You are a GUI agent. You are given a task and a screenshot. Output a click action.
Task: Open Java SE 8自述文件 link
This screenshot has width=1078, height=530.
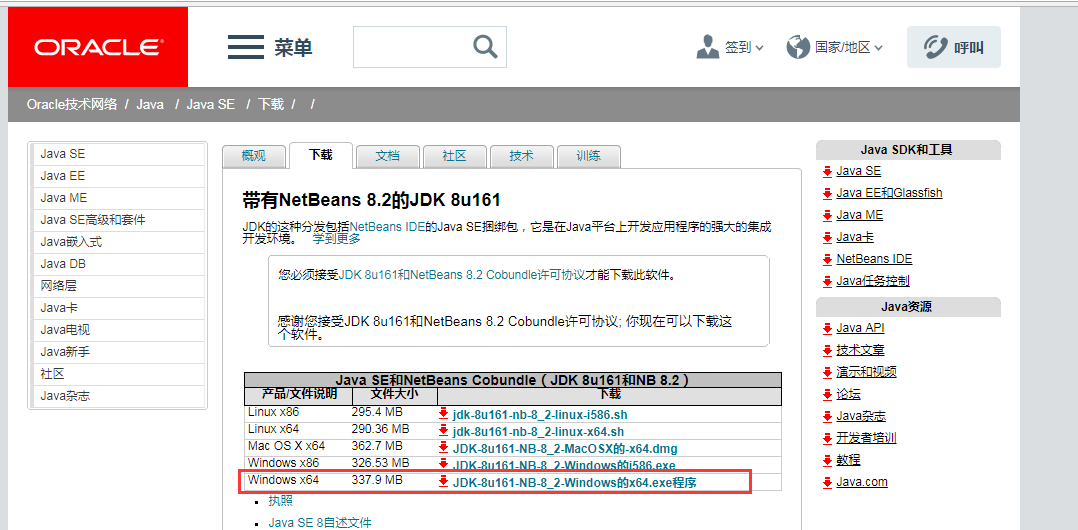[320, 523]
